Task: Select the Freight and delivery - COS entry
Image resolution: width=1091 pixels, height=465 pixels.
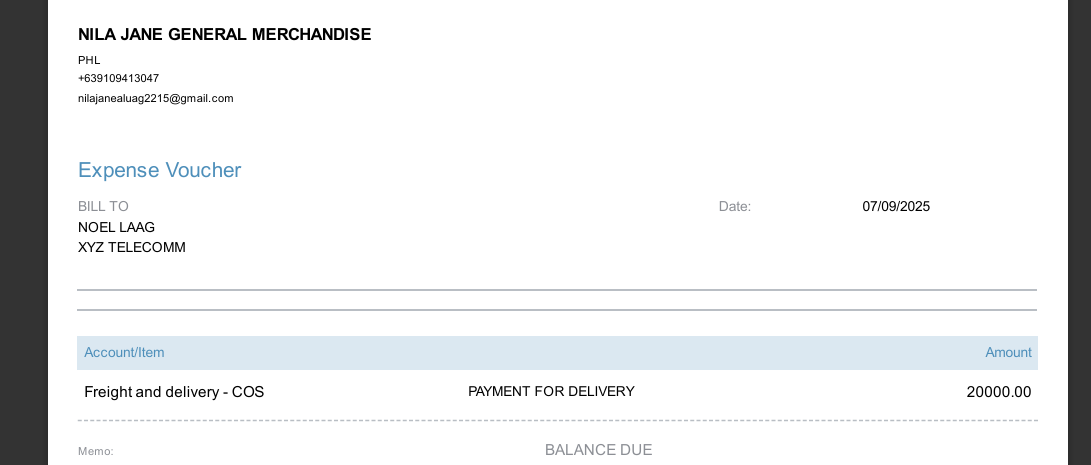Action: click(174, 392)
